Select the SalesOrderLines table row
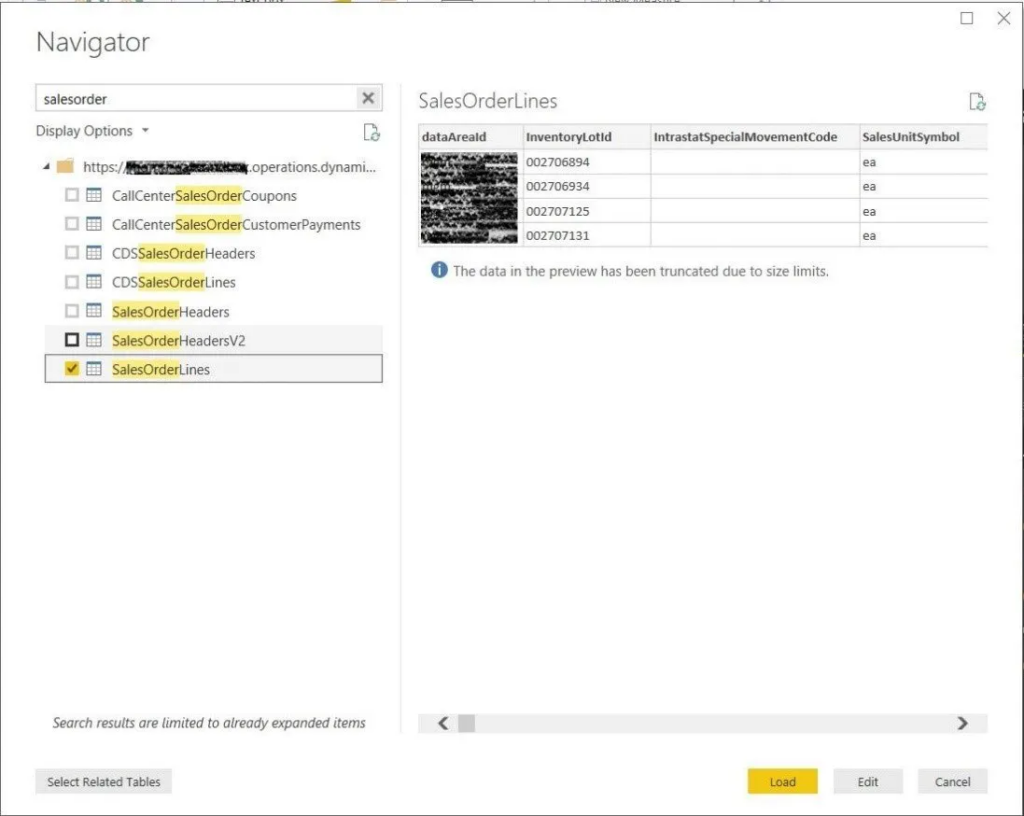The image size is (1024, 816). tap(214, 369)
